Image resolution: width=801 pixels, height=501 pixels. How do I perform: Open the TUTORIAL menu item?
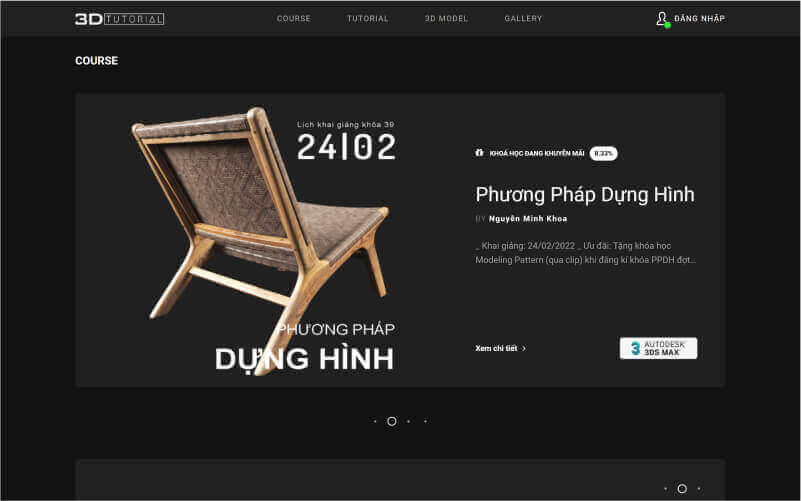point(368,18)
